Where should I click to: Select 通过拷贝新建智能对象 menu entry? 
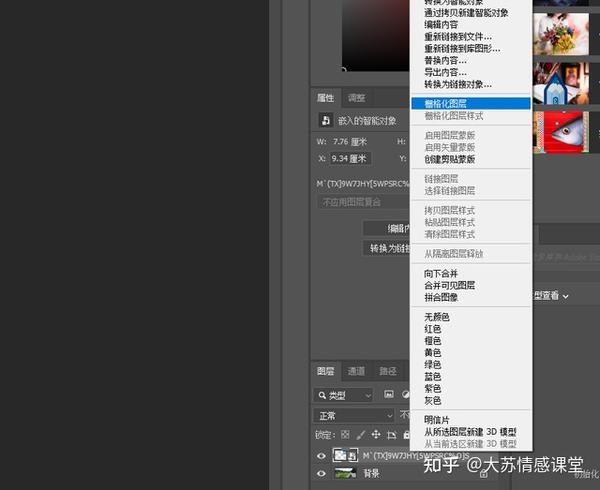pyautogui.click(x=471, y=13)
